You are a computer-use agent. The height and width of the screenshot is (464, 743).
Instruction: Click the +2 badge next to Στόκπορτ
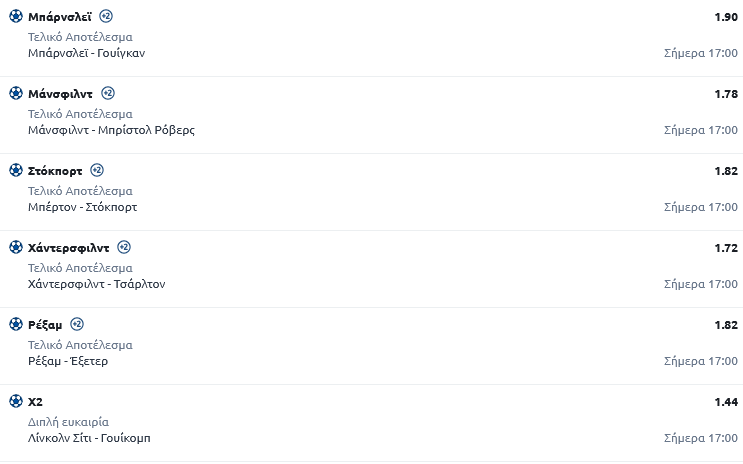pos(97,170)
